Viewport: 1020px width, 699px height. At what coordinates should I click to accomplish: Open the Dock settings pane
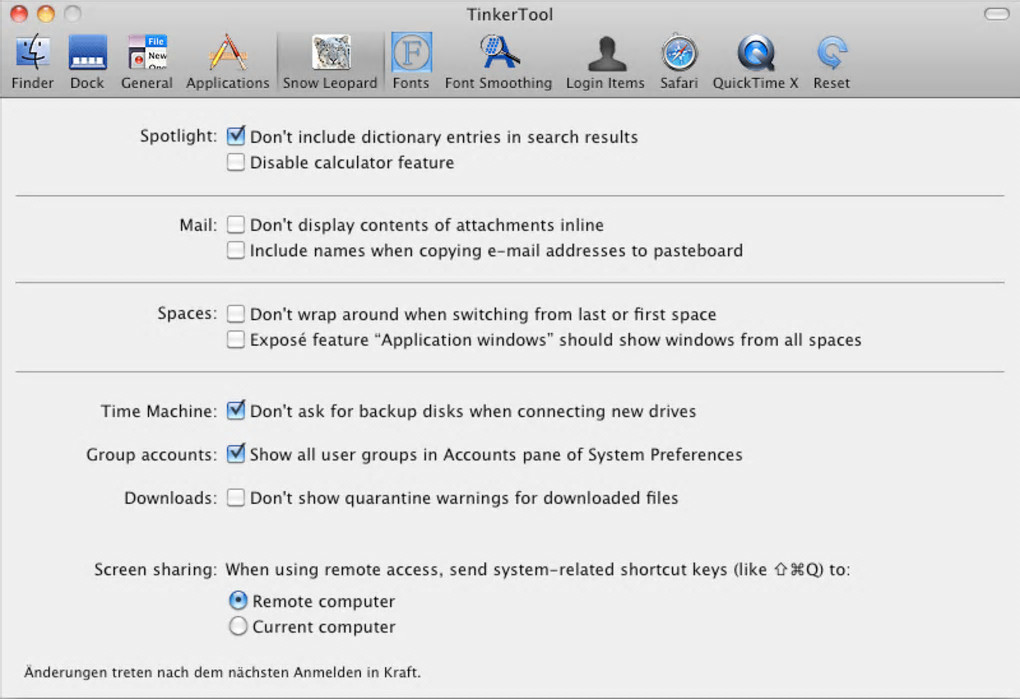[x=87, y=62]
